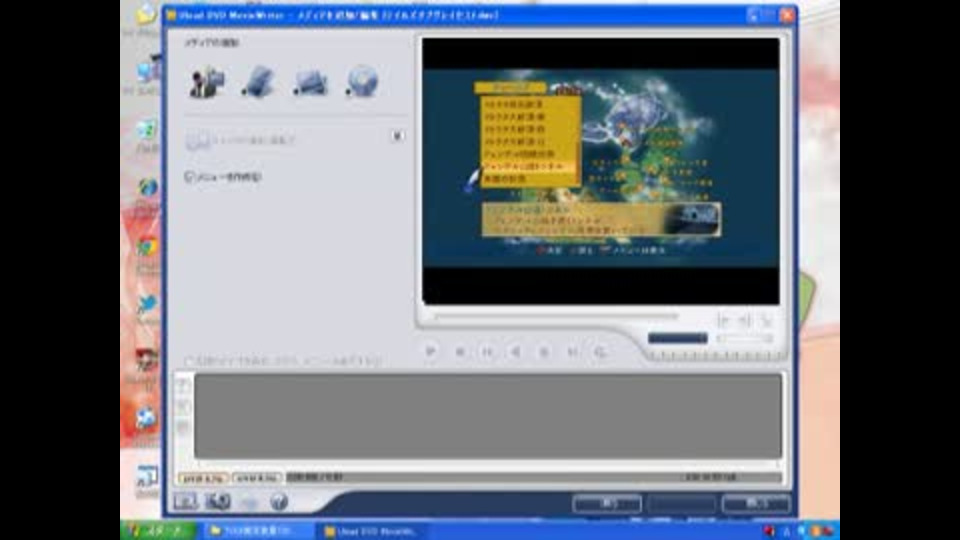Click the preview seek bar
The image size is (960, 540).
point(556,317)
